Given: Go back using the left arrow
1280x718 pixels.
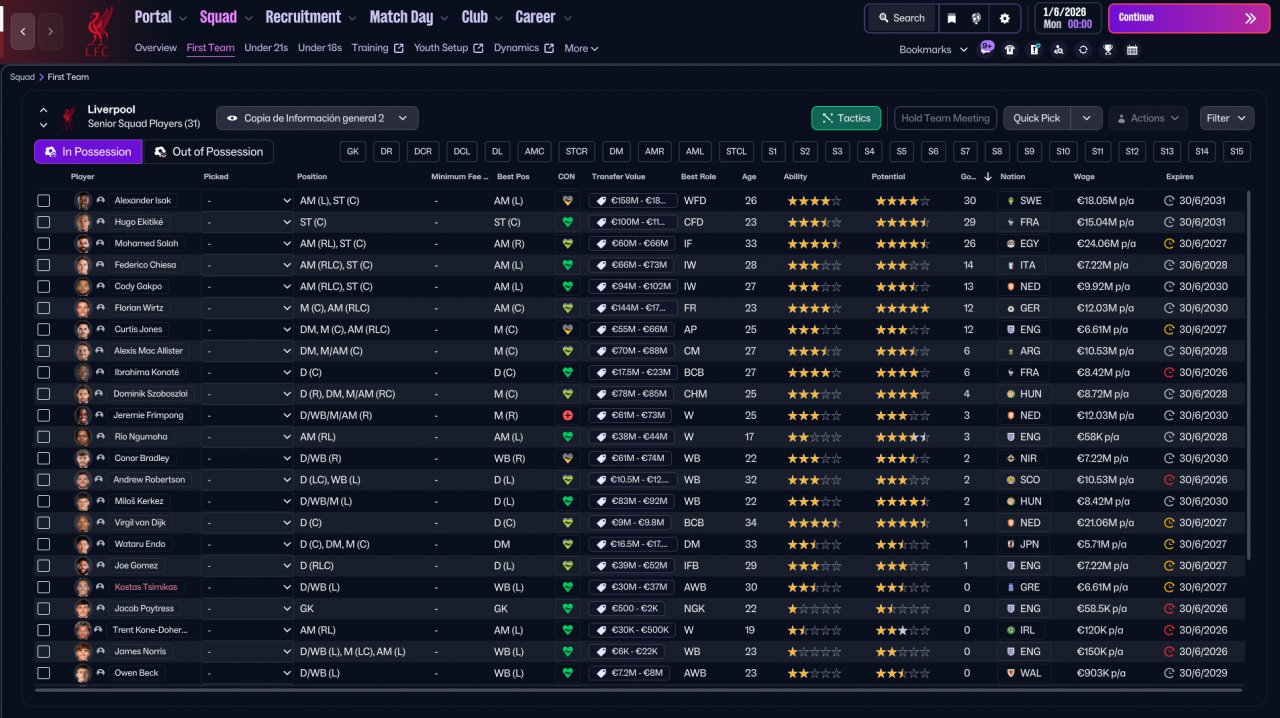Looking at the screenshot, I should tap(23, 31).
